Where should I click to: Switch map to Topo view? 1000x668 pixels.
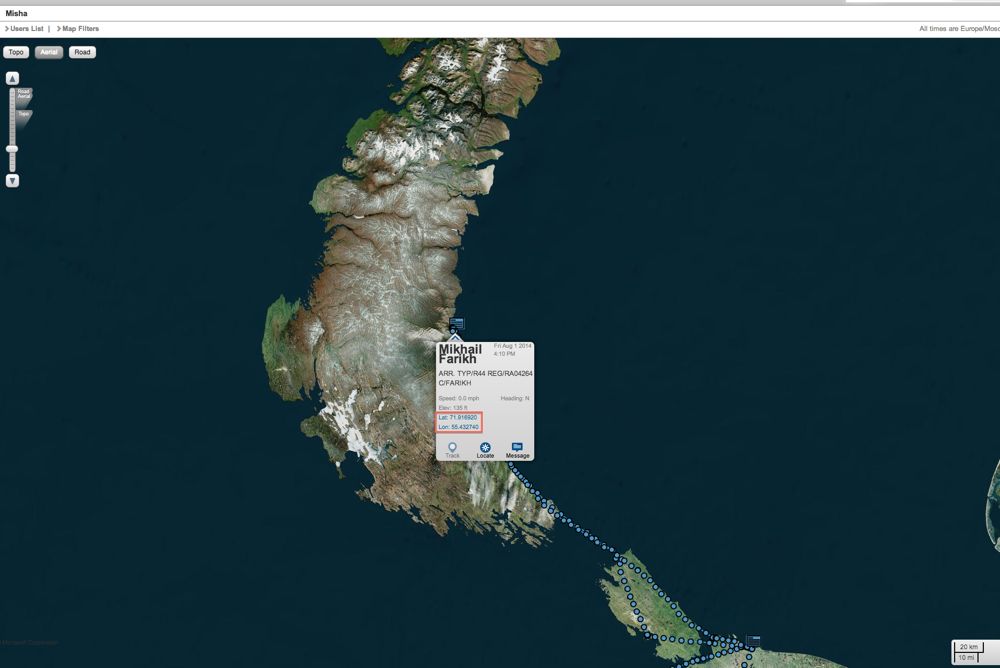tap(16, 52)
